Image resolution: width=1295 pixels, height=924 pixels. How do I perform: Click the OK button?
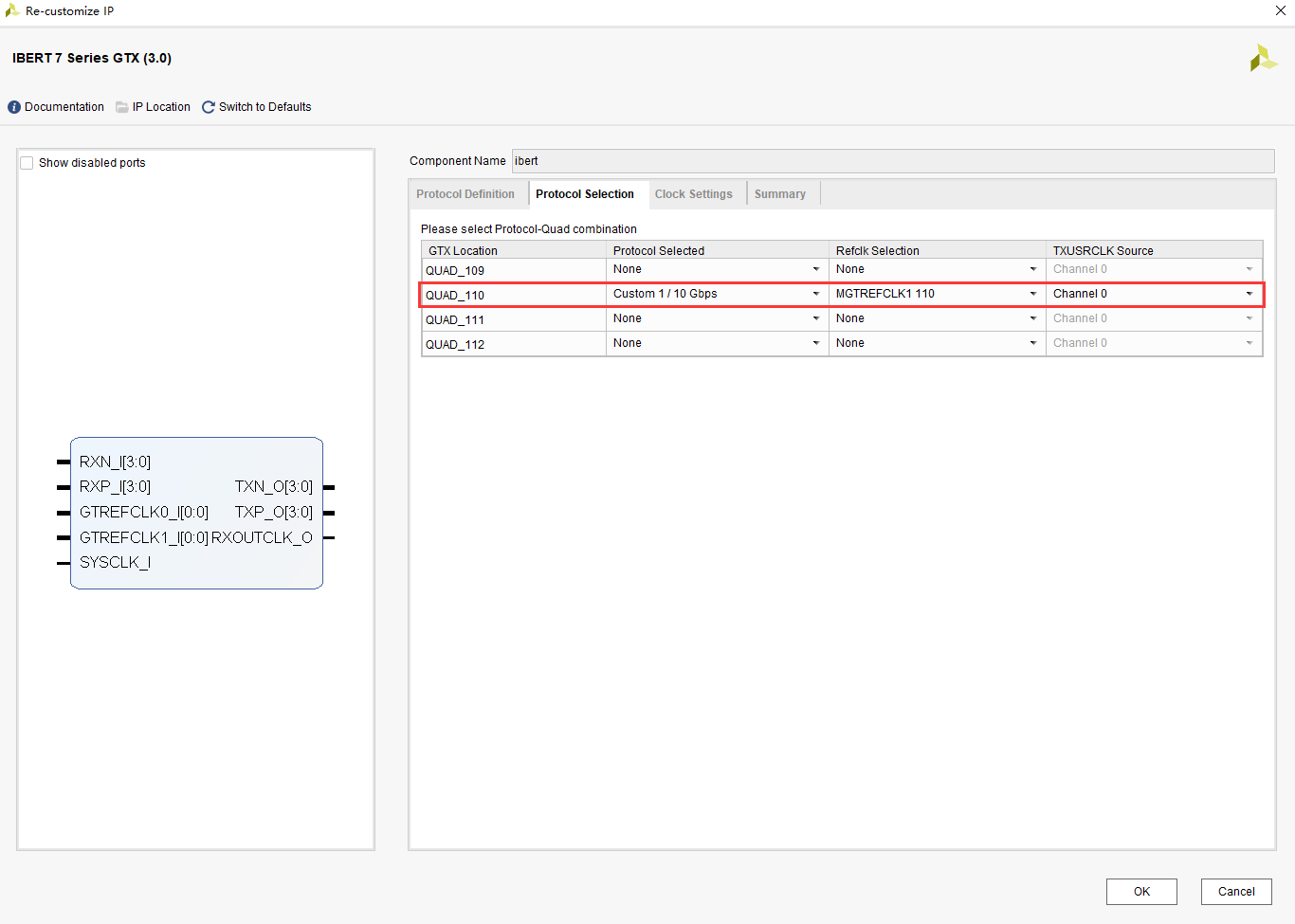[x=1141, y=892]
